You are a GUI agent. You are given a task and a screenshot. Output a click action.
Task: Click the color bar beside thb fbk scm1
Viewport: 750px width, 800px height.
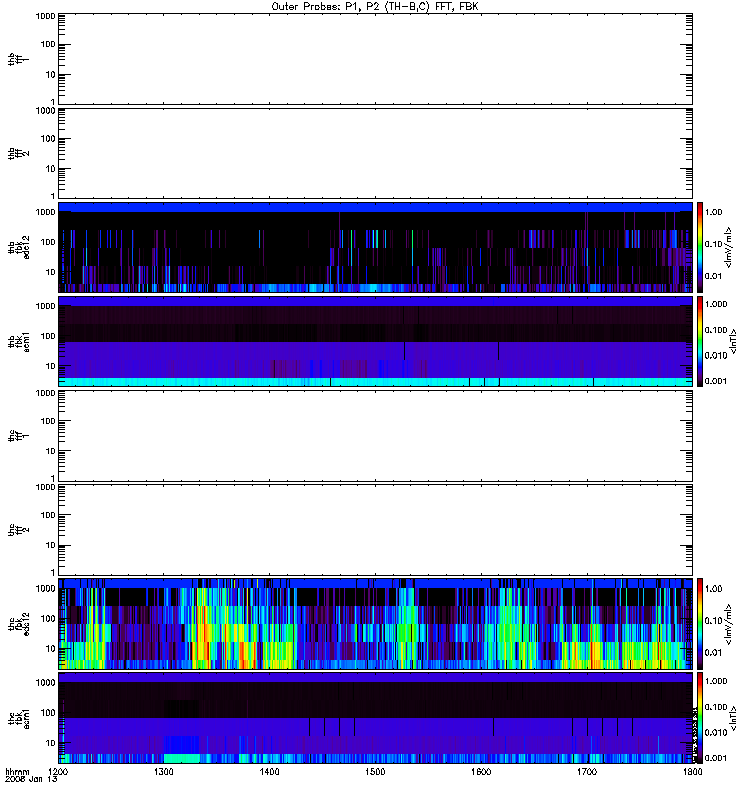pos(700,341)
